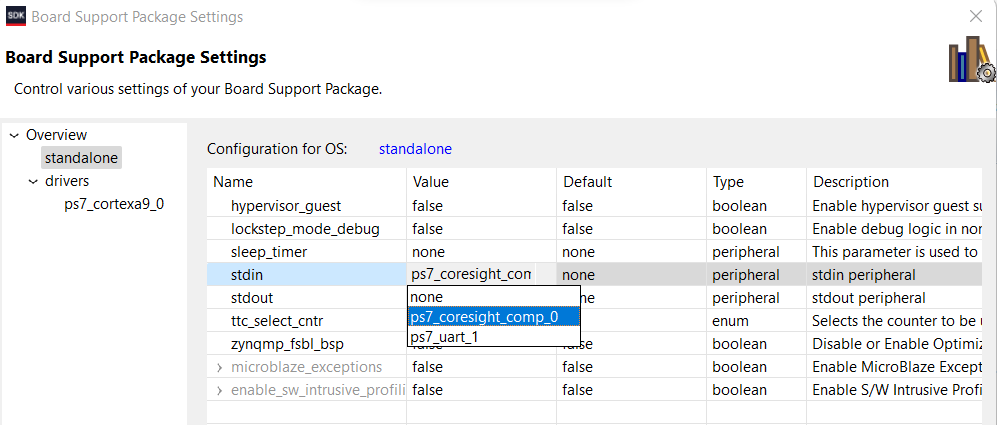Click the SDK application icon in title bar
The height and width of the screenshot is (425, 997).
click(x=16, y=17)
